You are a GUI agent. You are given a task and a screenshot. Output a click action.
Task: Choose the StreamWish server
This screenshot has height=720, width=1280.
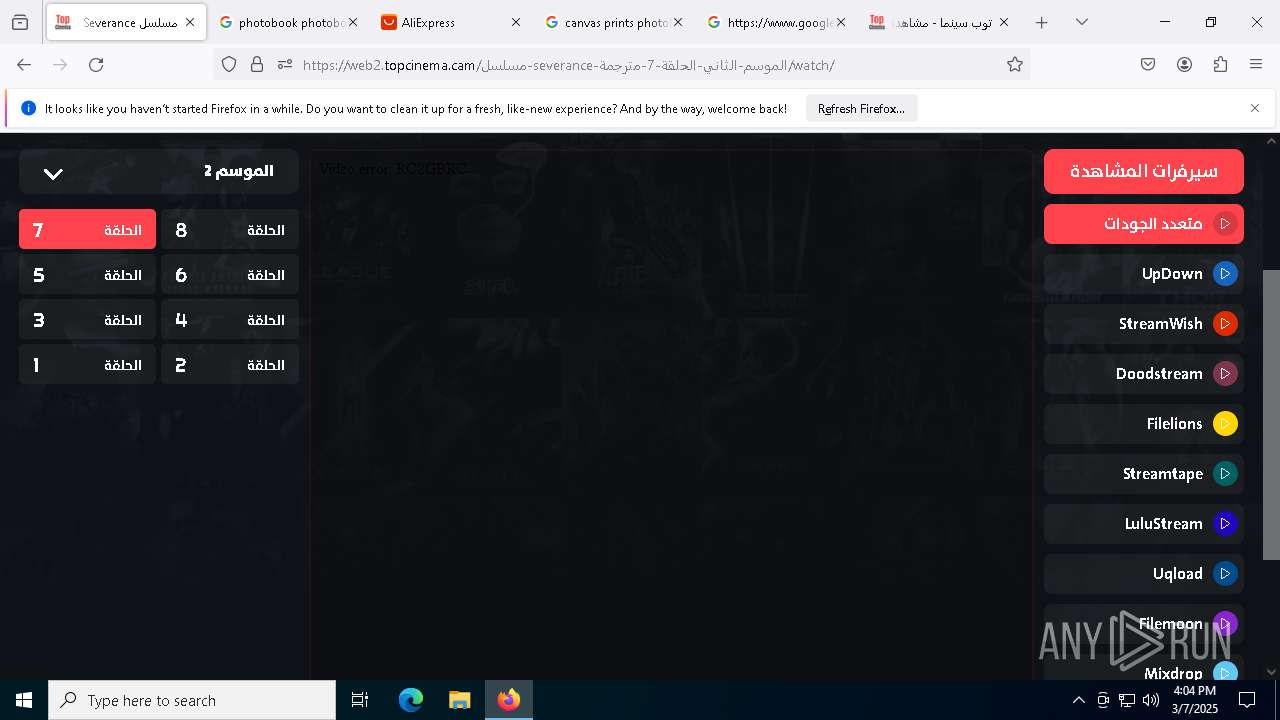point(1144,324)
